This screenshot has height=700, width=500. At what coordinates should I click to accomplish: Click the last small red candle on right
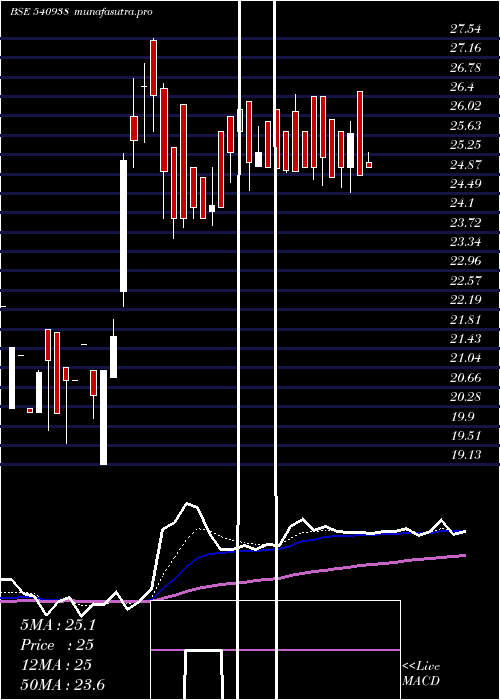click(x=369, y=165)
